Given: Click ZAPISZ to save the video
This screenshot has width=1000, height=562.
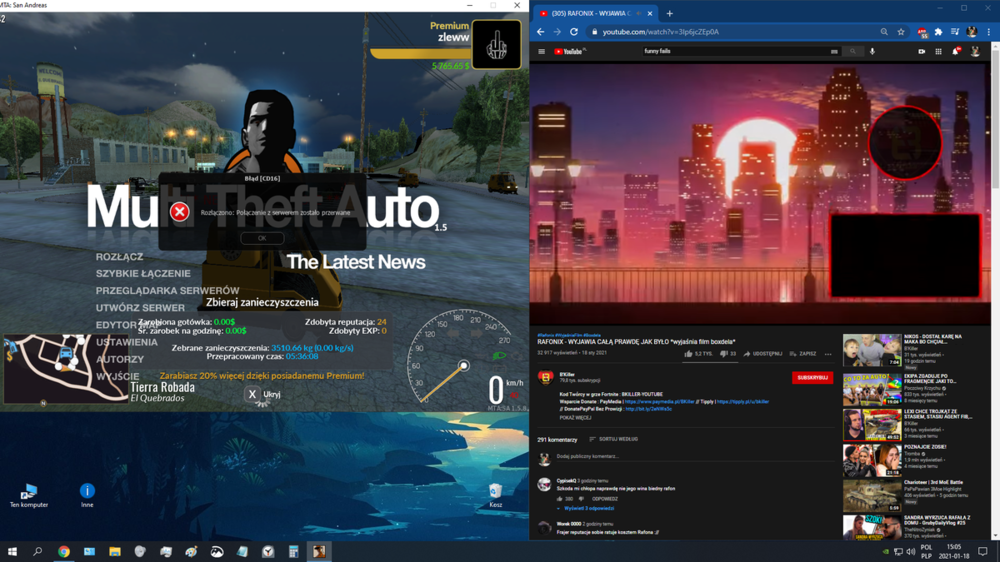Looking at the screenshot, I should (x=803, y=354).
